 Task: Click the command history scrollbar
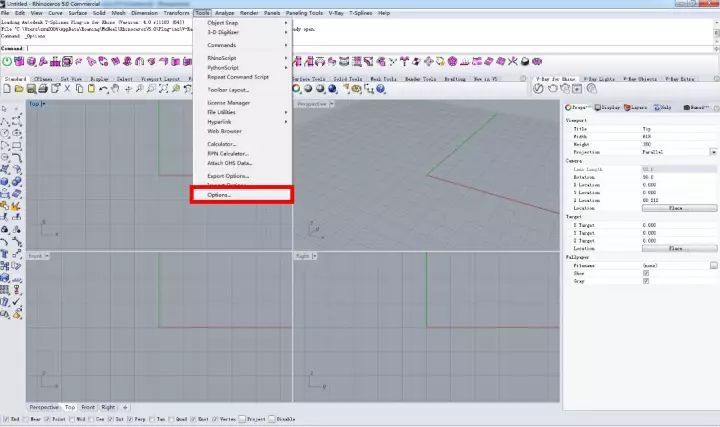(716, 32)
